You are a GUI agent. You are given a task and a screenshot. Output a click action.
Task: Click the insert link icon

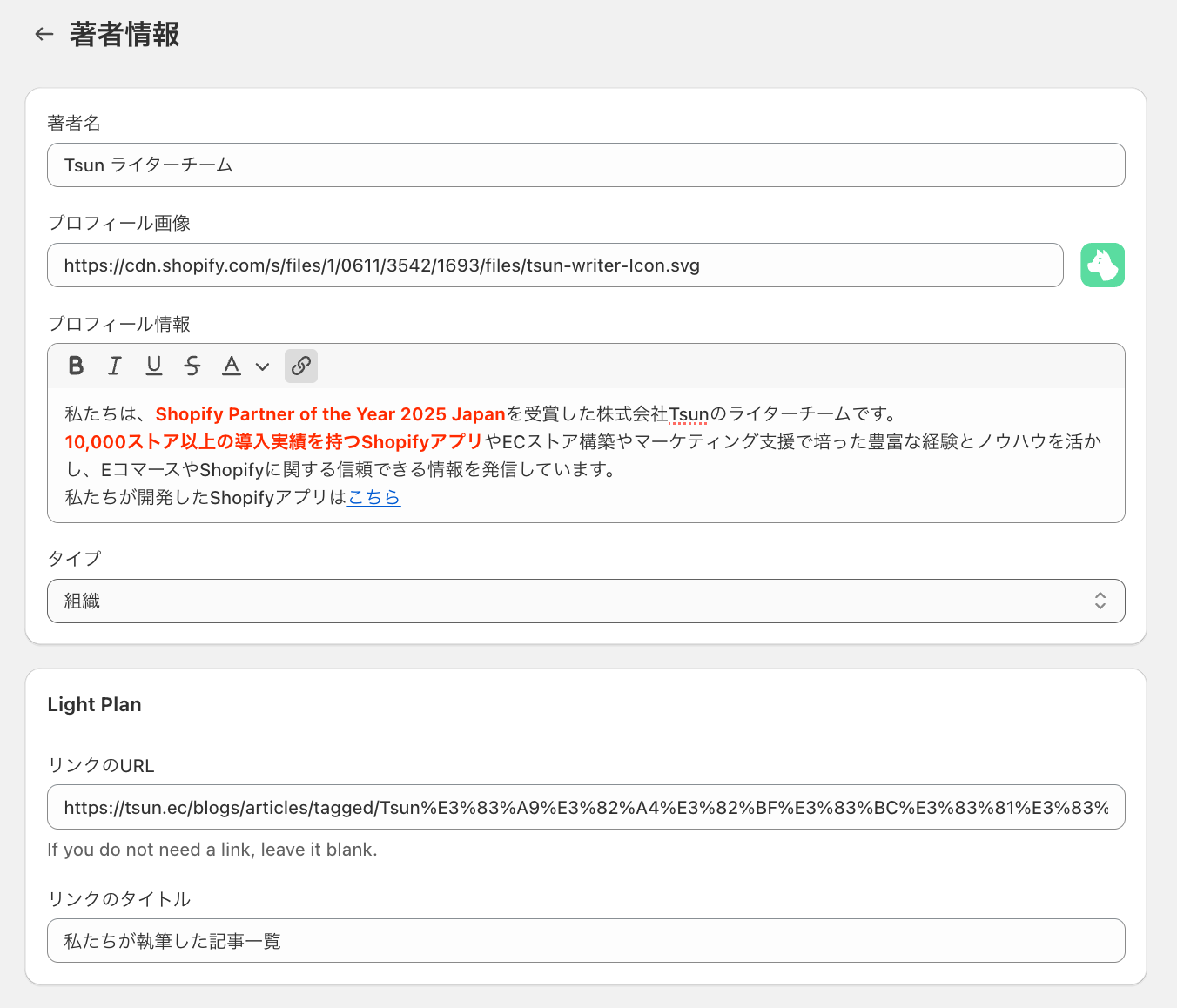[x=301, y=366]
